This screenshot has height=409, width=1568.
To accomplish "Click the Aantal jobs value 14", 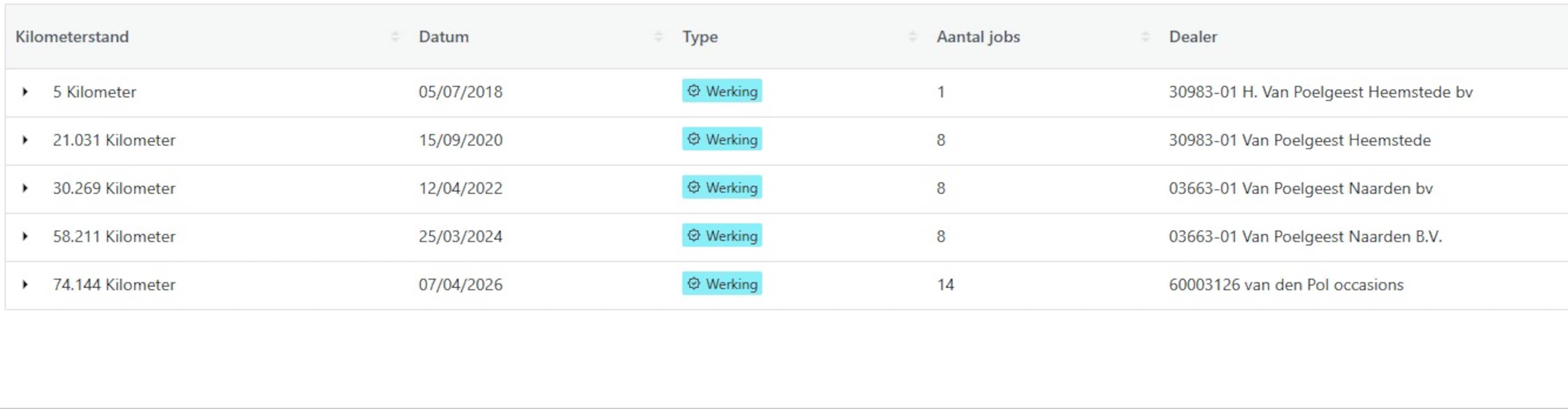I will click(945, 285).
